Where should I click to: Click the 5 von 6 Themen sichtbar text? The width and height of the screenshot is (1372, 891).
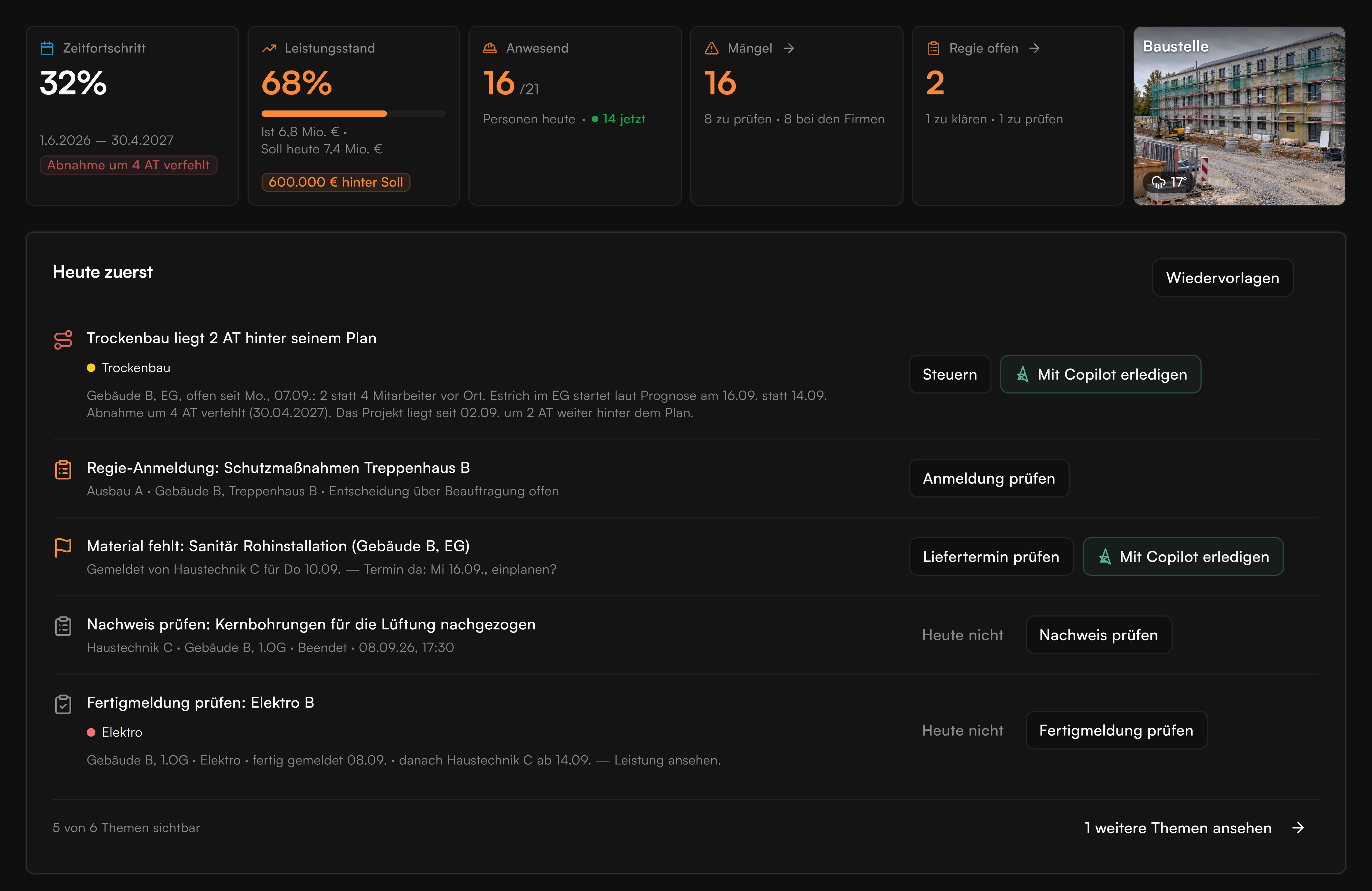126,828
